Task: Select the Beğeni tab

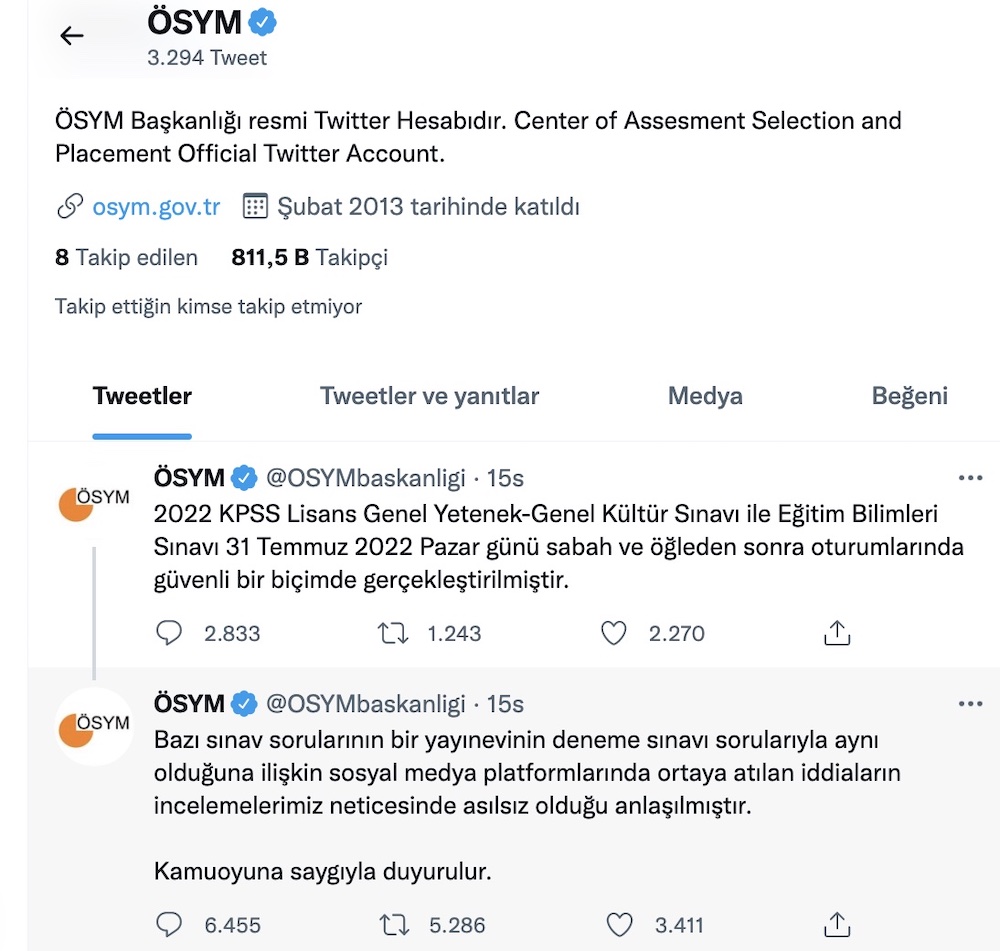Action: [909, 396]
